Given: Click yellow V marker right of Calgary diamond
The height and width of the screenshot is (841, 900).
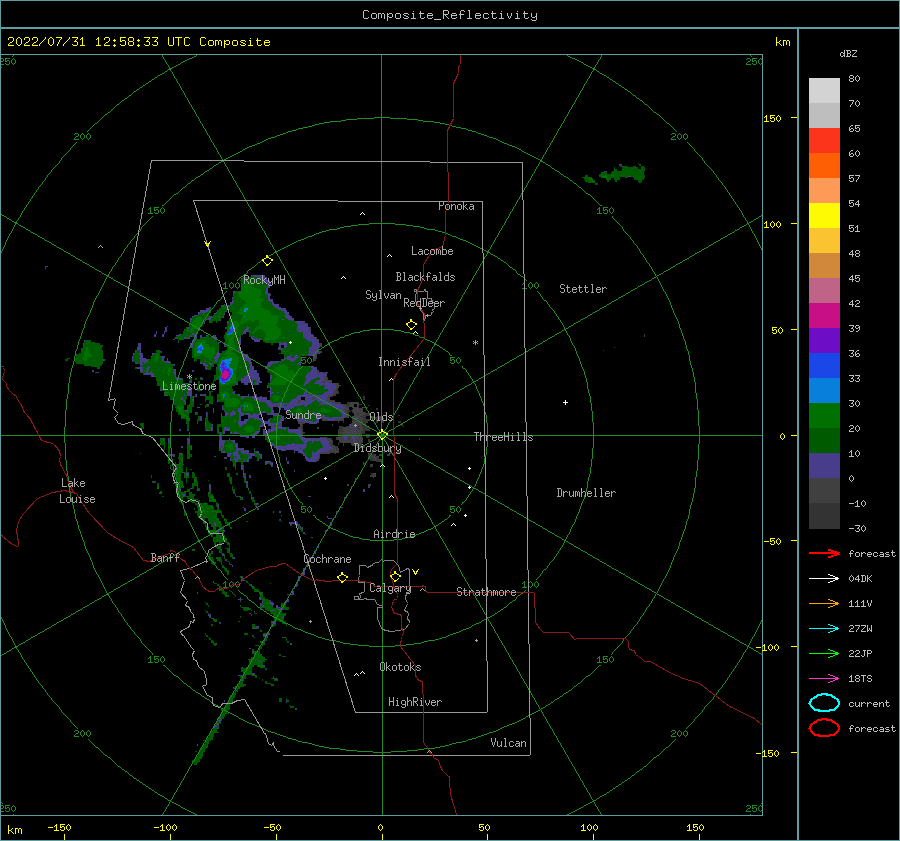Looking at the screenshot, I should (x=416, y=572).
